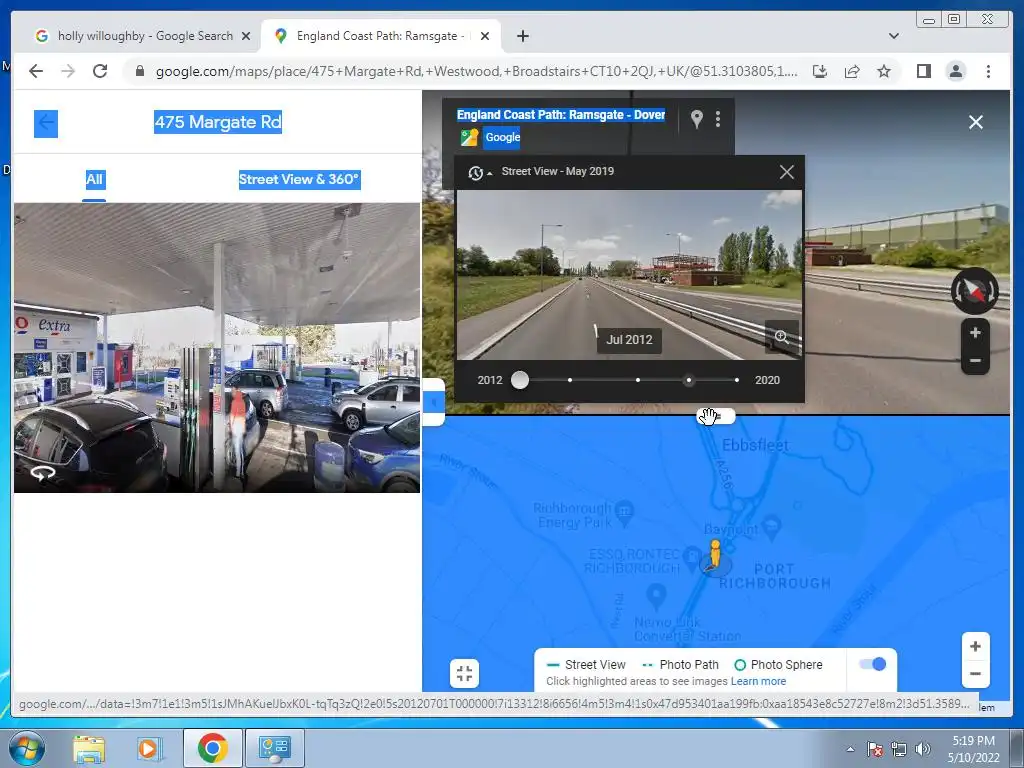Open Chrome side panel
Viewport: 1024px width, 768px height.
[923, 71]
